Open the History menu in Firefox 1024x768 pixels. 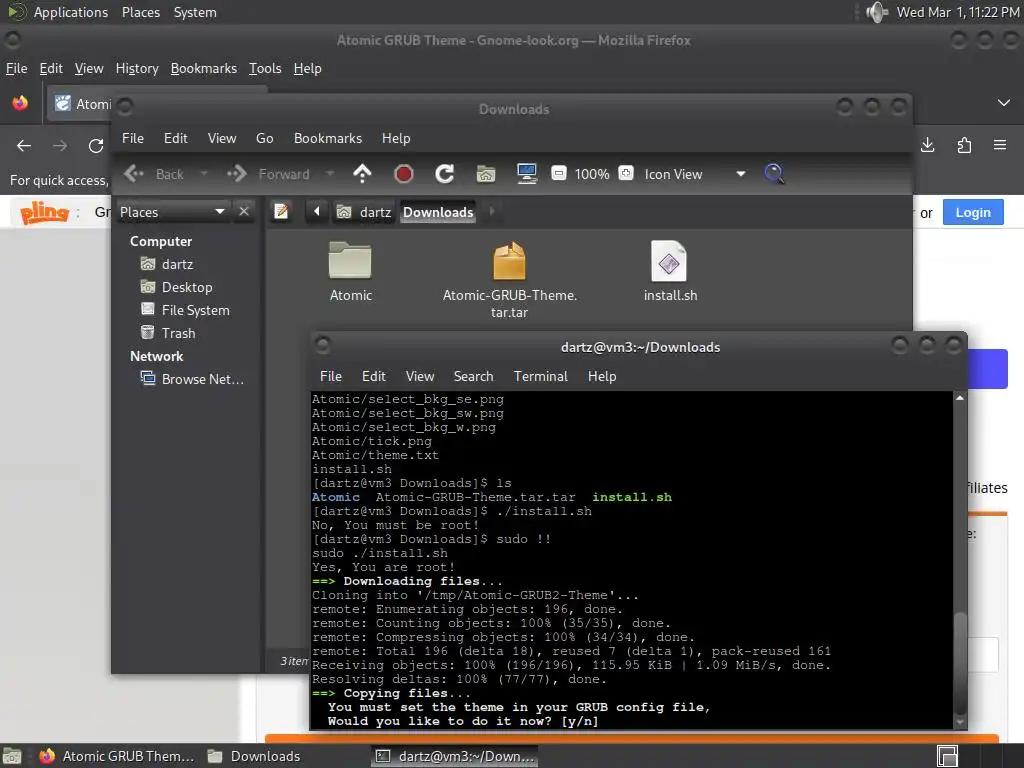[137, 68]
